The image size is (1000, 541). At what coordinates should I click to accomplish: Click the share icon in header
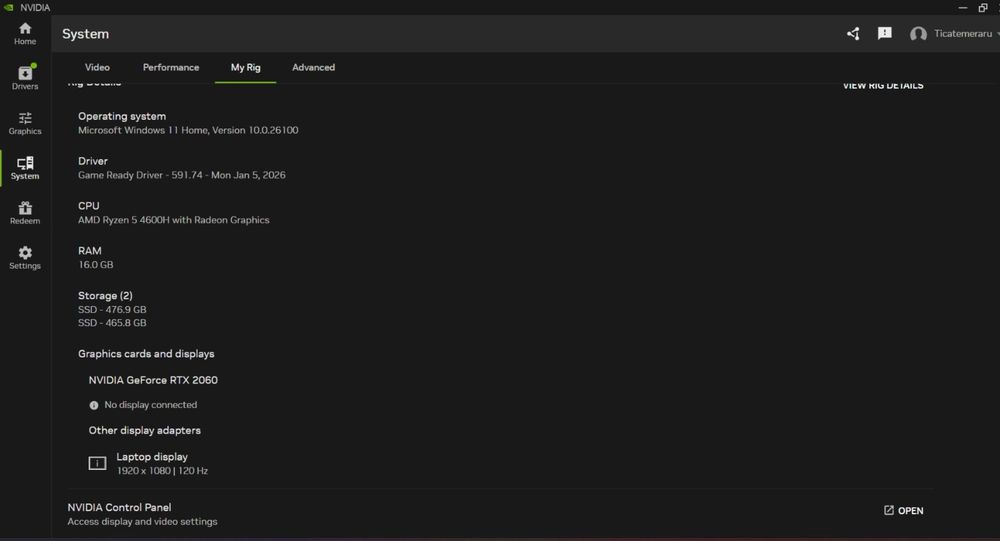tap(853, 34)
